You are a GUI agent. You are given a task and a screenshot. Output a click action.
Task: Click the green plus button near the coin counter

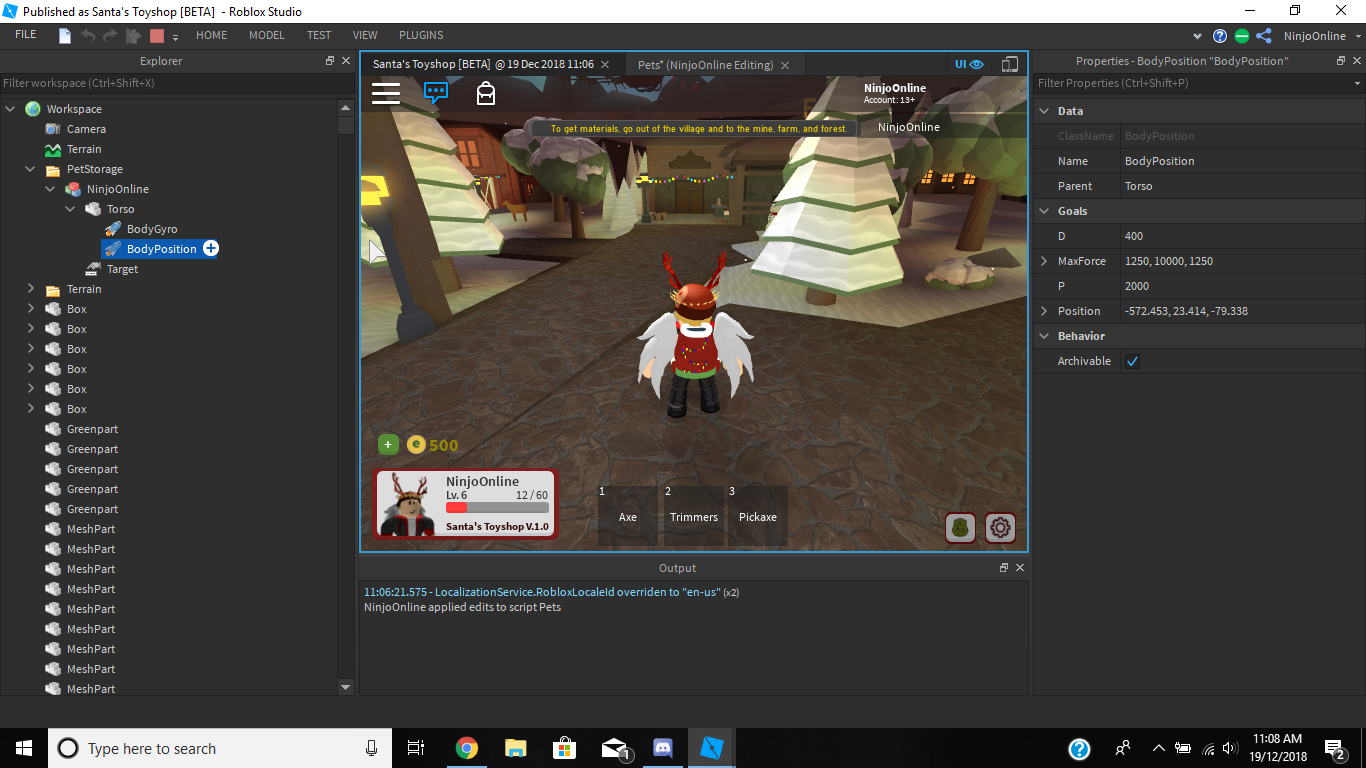388,444
